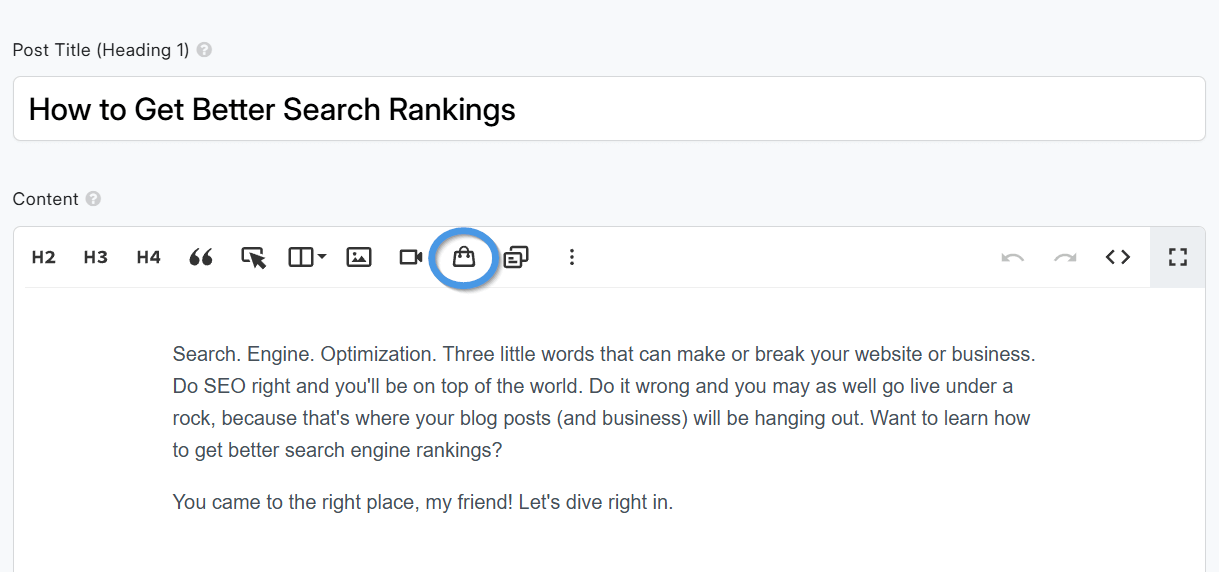
Task: Open help tooltip beside Content label
Action: [93, 199]
